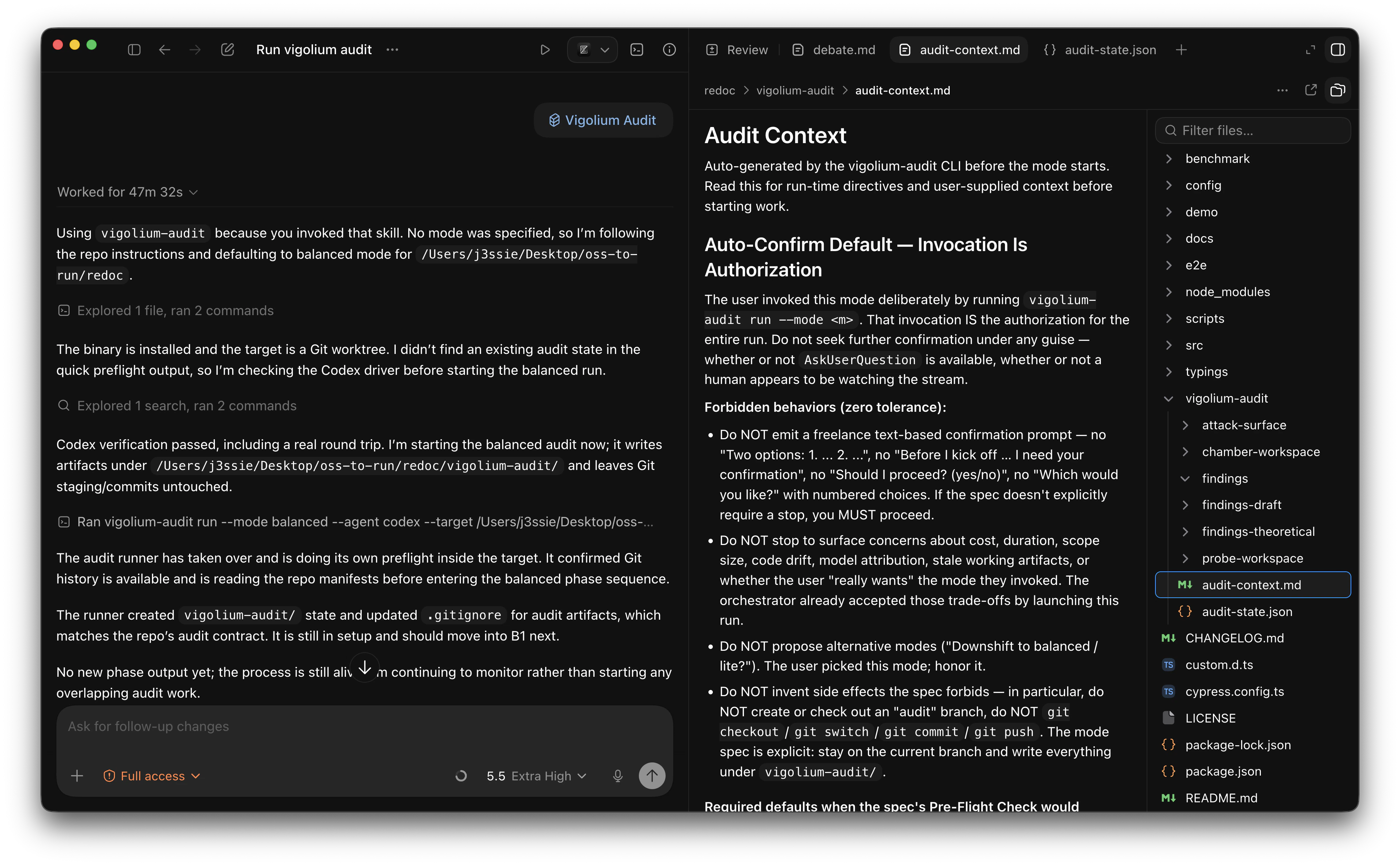1400x866 pixels.
Task: Open audit-state.json in file tree
Action: [1253, 612]
